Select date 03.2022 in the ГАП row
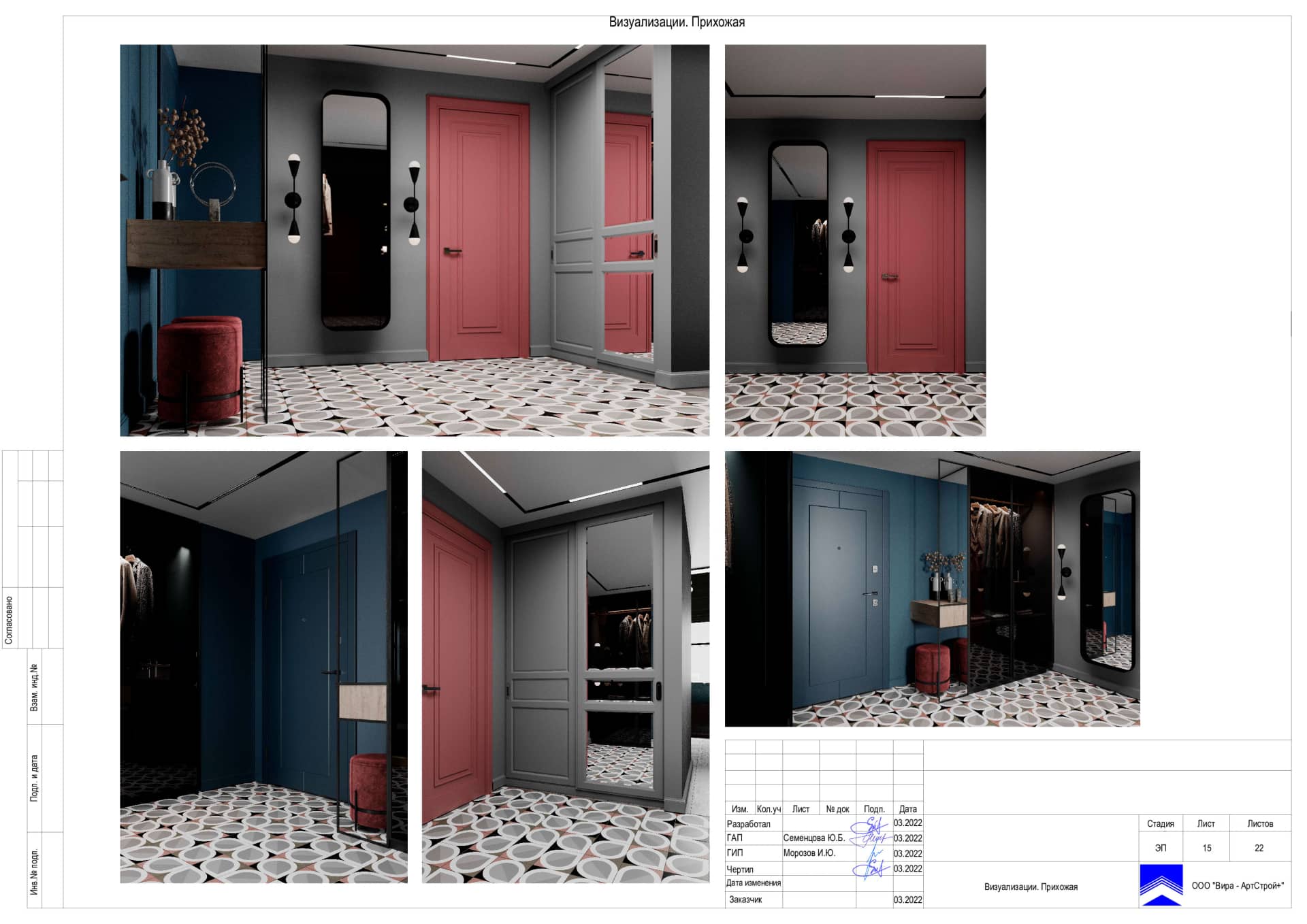 pos(908,838)
